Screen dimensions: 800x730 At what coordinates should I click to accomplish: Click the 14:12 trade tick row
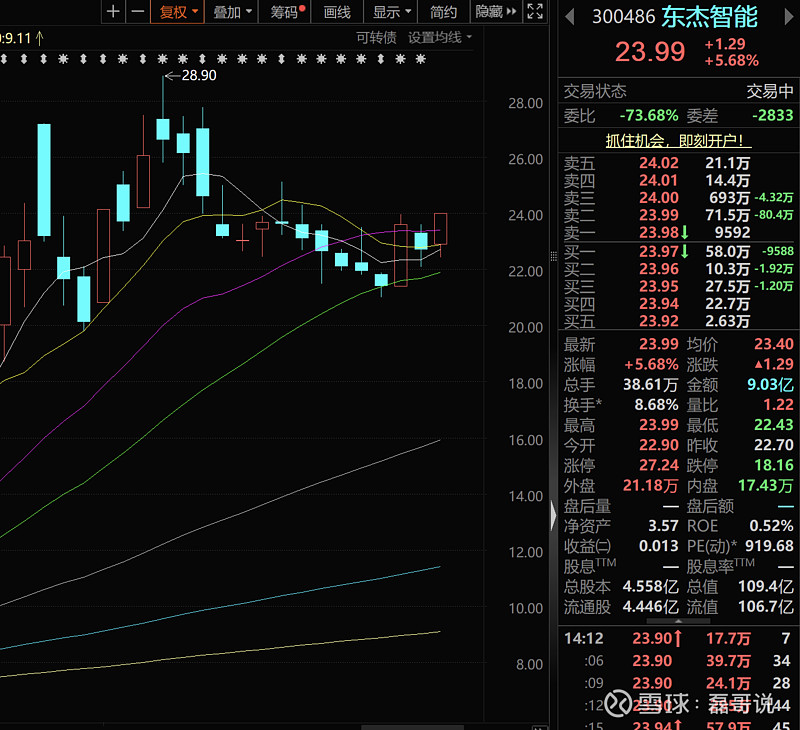(678, 638)
